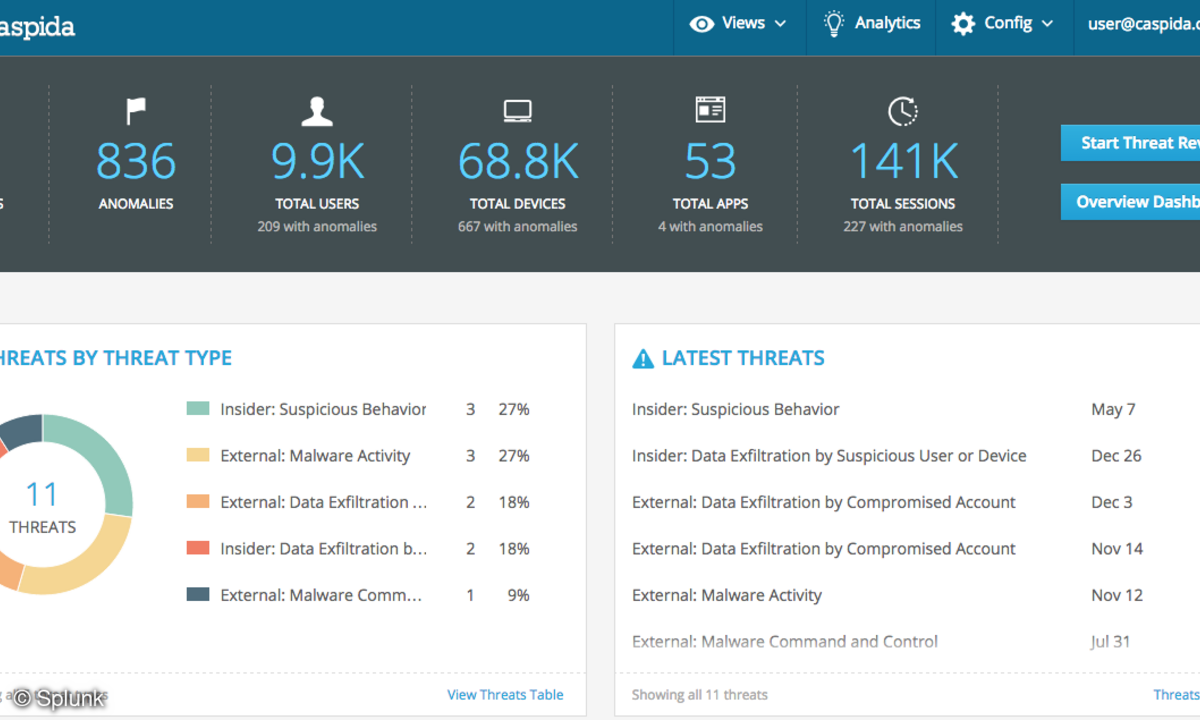Viewport: 1200px width, 720px height.
Task: Click the person icon above Total Users
Action: coord(317,110)
